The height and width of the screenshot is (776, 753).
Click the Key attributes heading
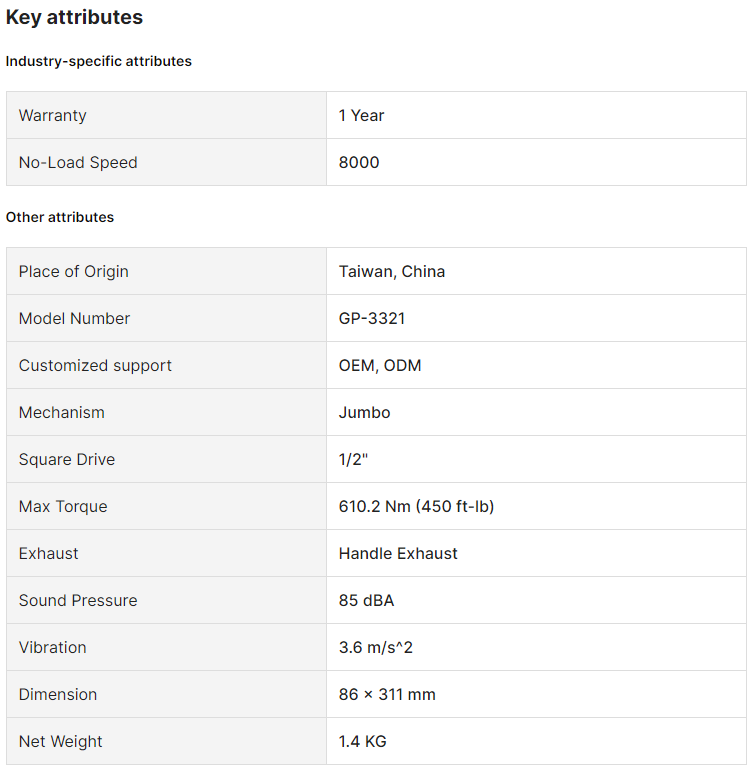[x=74, y=17]
